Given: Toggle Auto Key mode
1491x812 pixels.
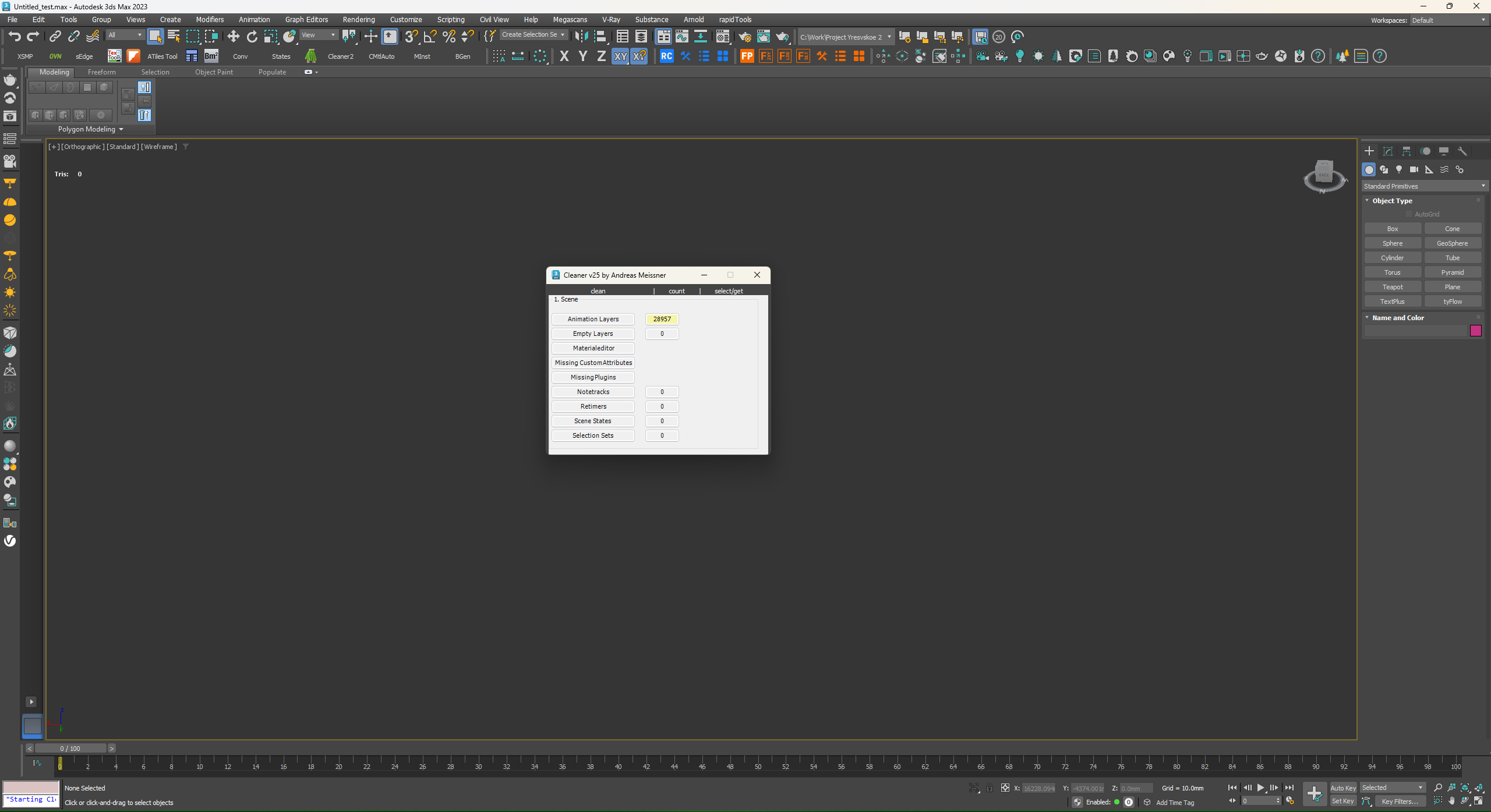Looking at the screenshot, I should 1343,788.
